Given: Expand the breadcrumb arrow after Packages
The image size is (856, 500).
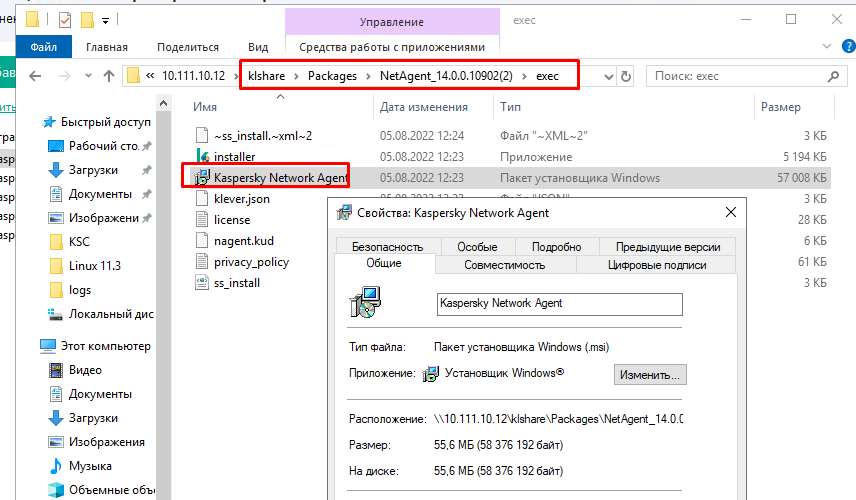Looking at the screenshot, I should click(x=368, y=76).
